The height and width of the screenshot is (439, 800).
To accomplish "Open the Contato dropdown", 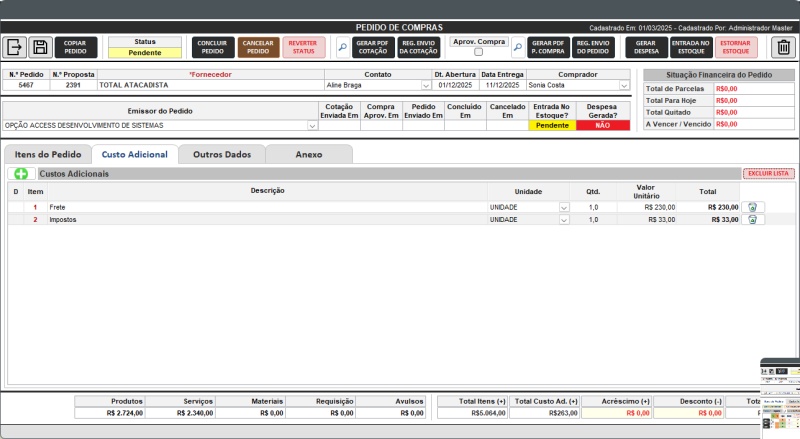I will 426,86.
